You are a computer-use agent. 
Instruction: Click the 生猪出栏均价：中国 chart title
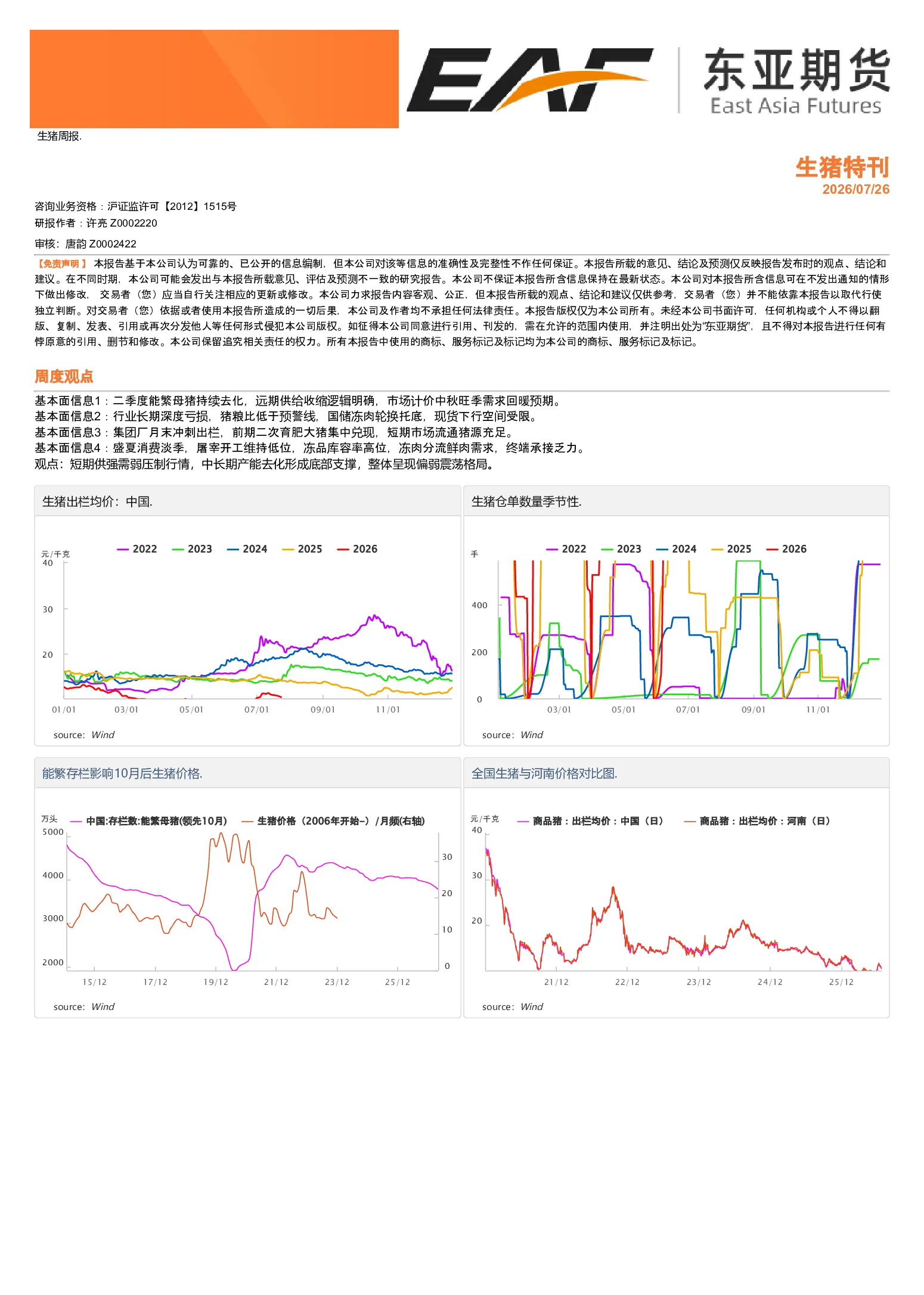(x=97, y=501)
